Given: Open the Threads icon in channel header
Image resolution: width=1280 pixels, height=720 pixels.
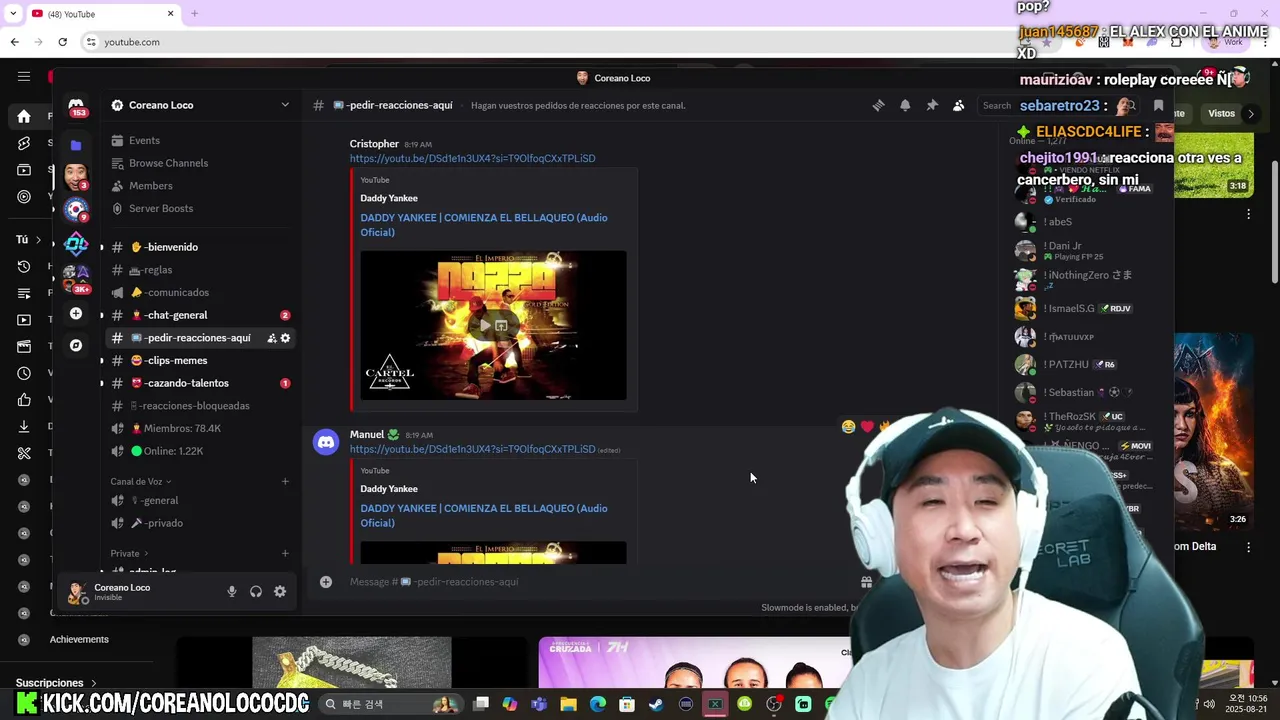Looking at the screenshot, I should [x=878, y=105].
